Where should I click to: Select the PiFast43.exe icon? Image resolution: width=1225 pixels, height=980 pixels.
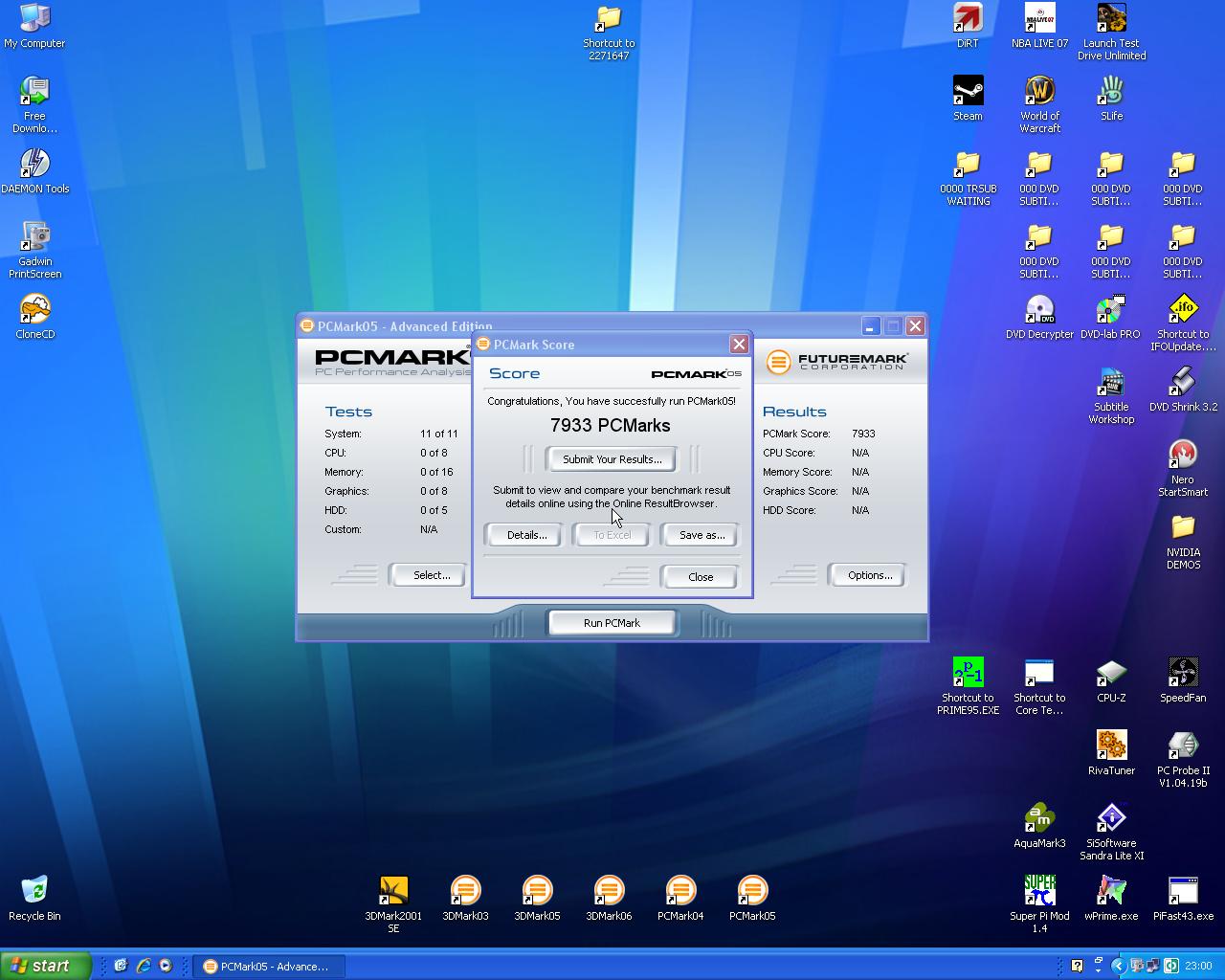(1183, 899)
